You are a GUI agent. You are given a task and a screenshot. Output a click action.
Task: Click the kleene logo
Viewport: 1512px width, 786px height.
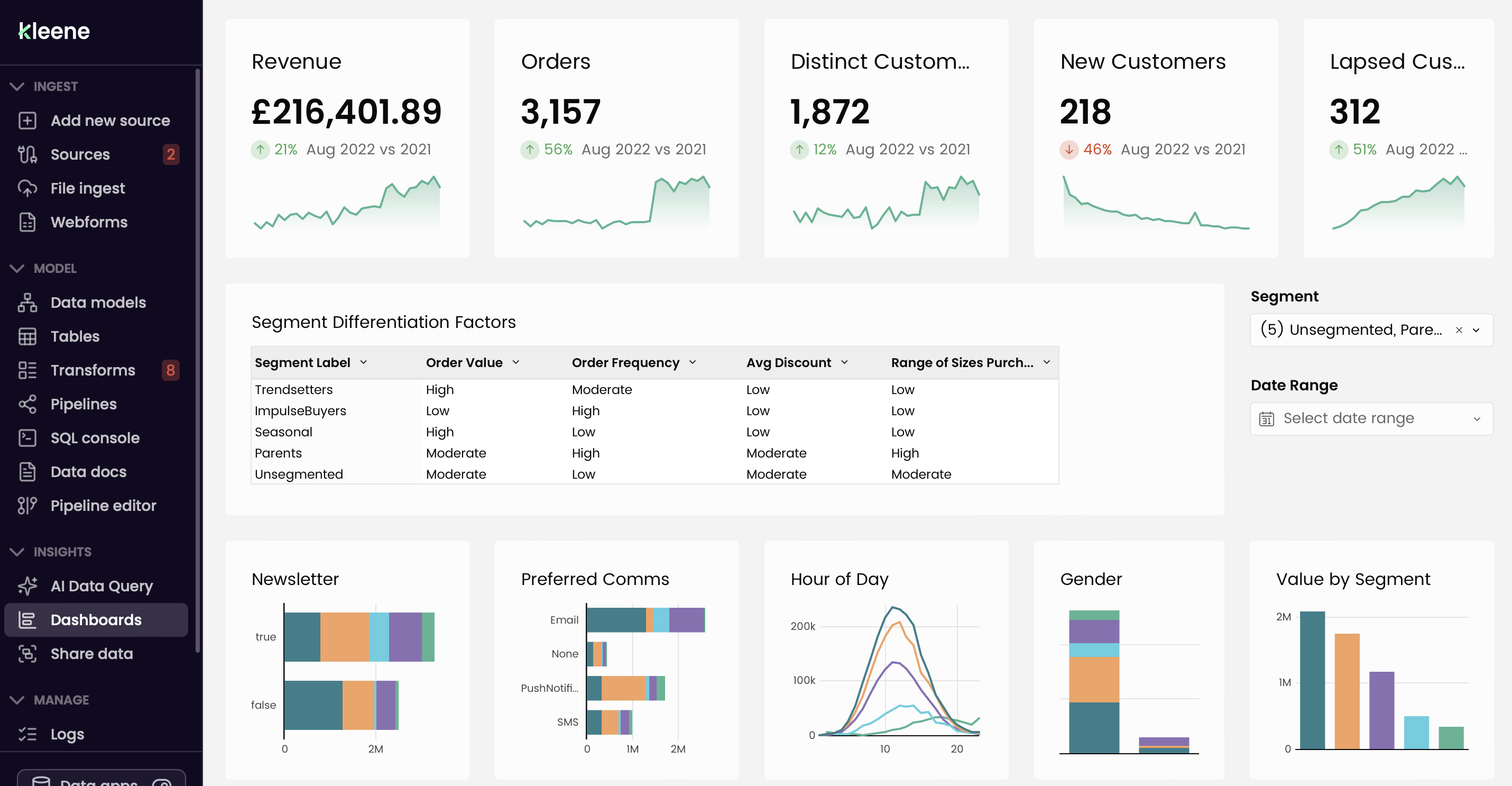(x=54, y=31)
